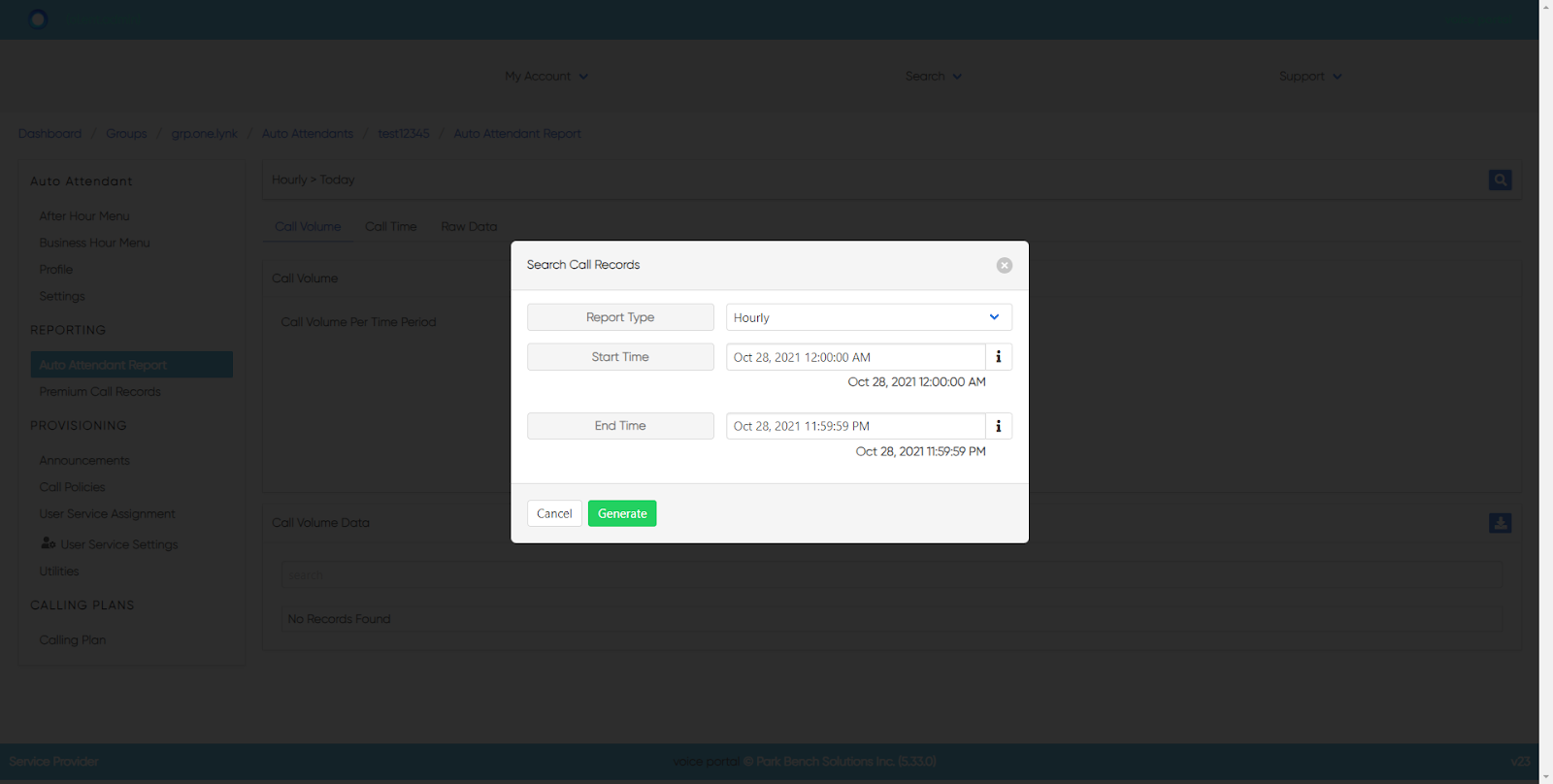Click the End Time label
The width and height of the screenshot is (1553, 784).
pyautogui.click(x=620, y=426)
